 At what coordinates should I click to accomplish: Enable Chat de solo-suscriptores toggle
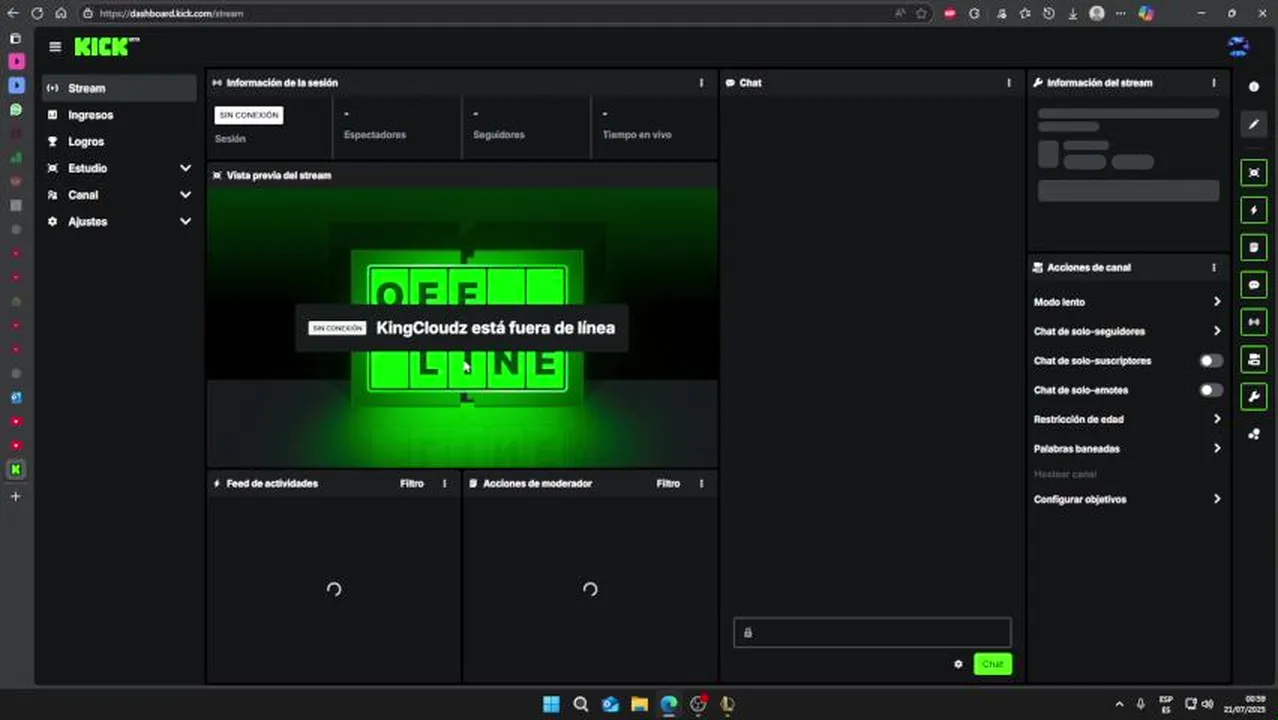[1211, 361]
